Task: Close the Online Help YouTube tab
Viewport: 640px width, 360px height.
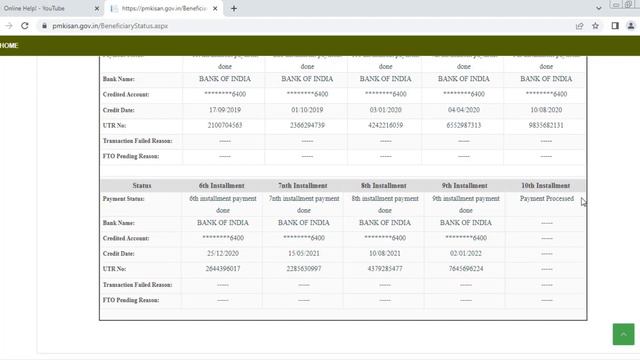Action: click(x=97, y=9)
